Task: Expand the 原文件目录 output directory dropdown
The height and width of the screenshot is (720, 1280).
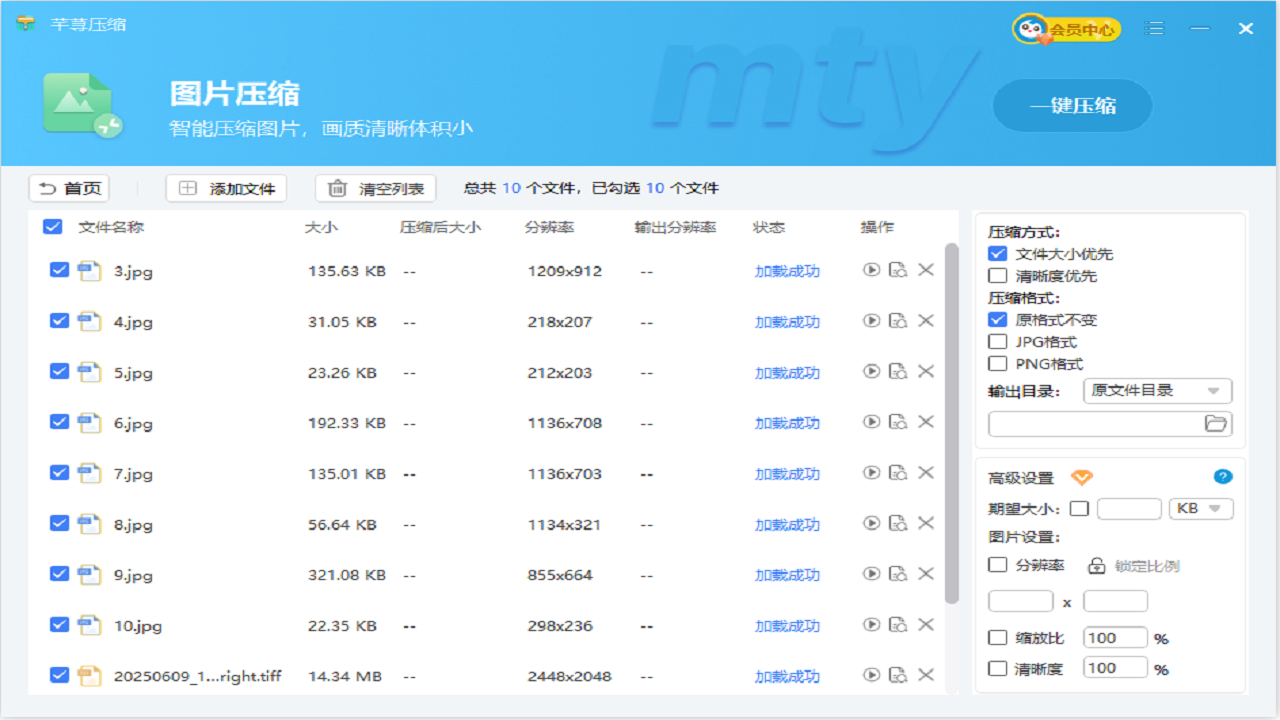Action: pyautogui.click(x=1158, y=391)
